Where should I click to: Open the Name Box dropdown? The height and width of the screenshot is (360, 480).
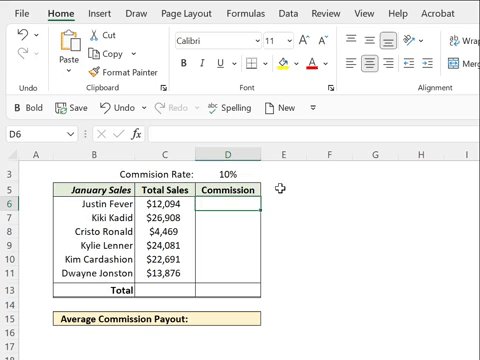(70, 134)
